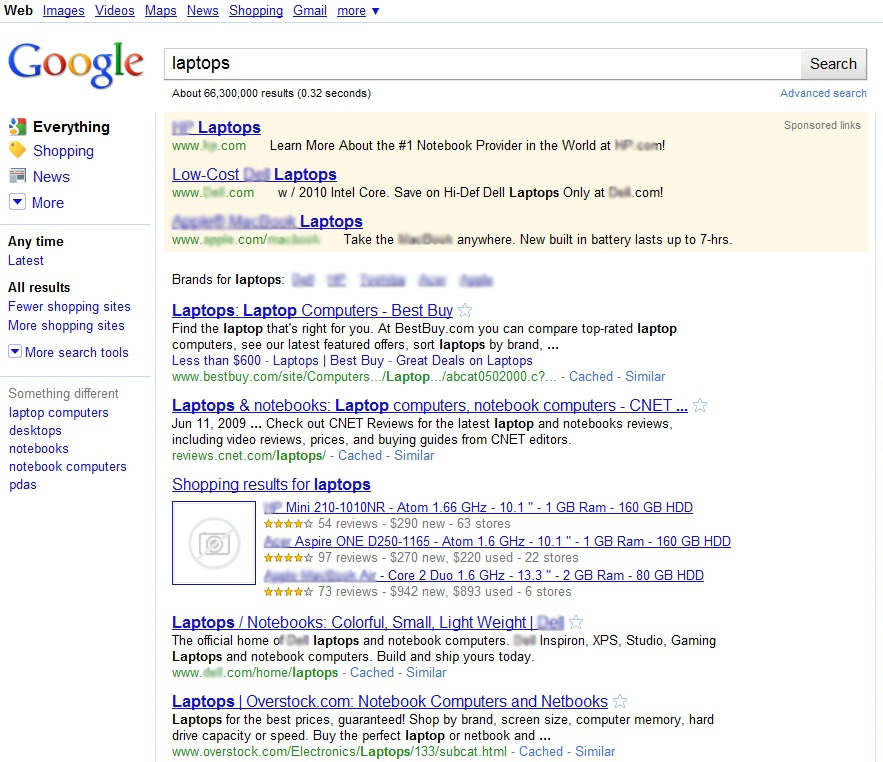Try related search 'desktops'
This screenshot has height=762, width=883.
click(35, 430)
